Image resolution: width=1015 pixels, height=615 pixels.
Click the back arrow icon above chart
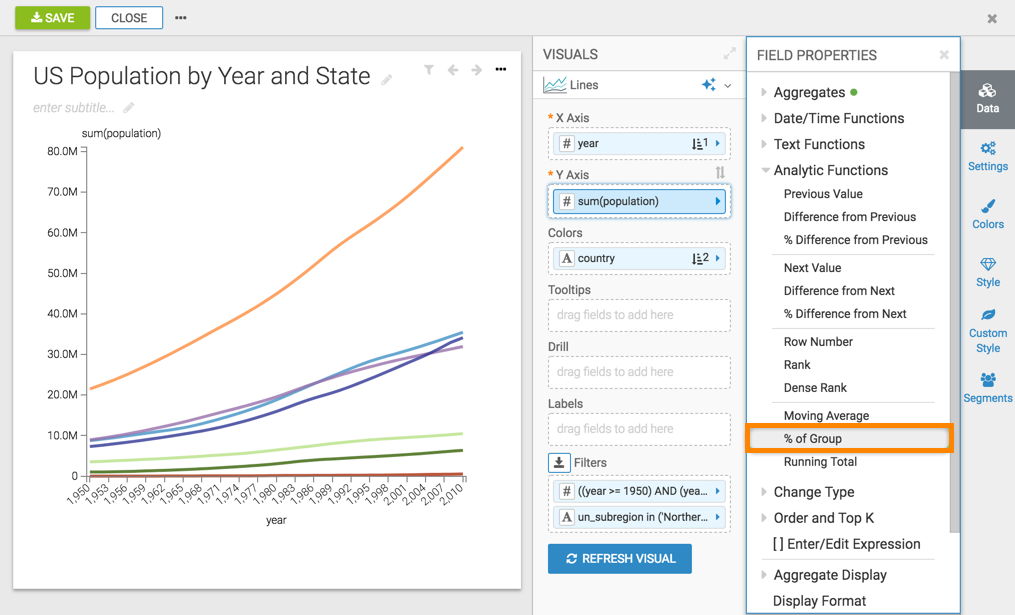[453, 70]
